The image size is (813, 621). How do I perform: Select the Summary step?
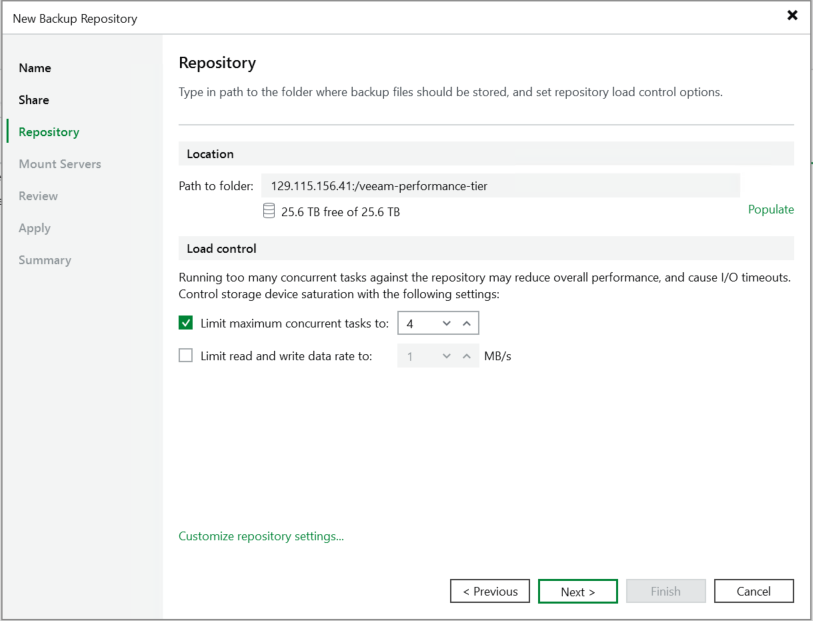pyautogui.click(x=45, y=260)
